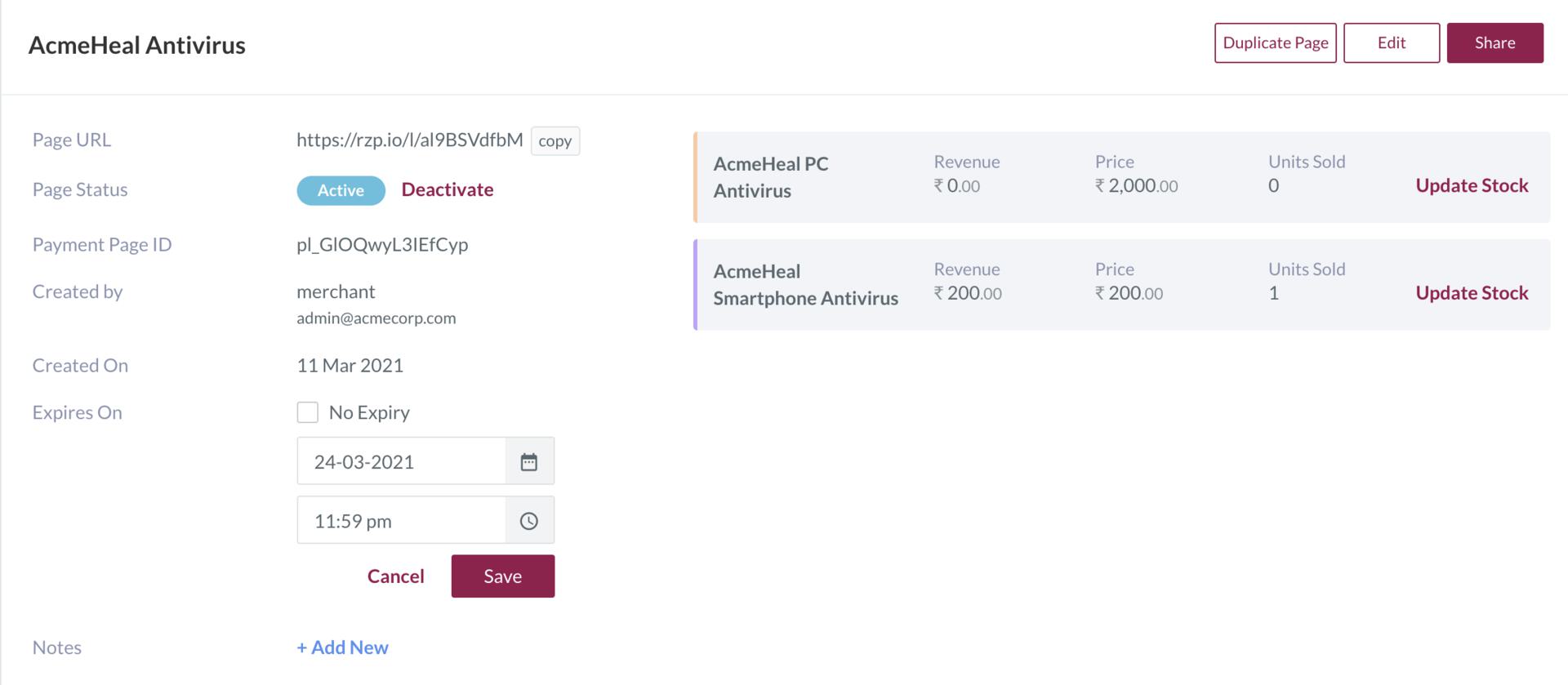Focus the expiry date field 24-03-2021

click(402, 461)
